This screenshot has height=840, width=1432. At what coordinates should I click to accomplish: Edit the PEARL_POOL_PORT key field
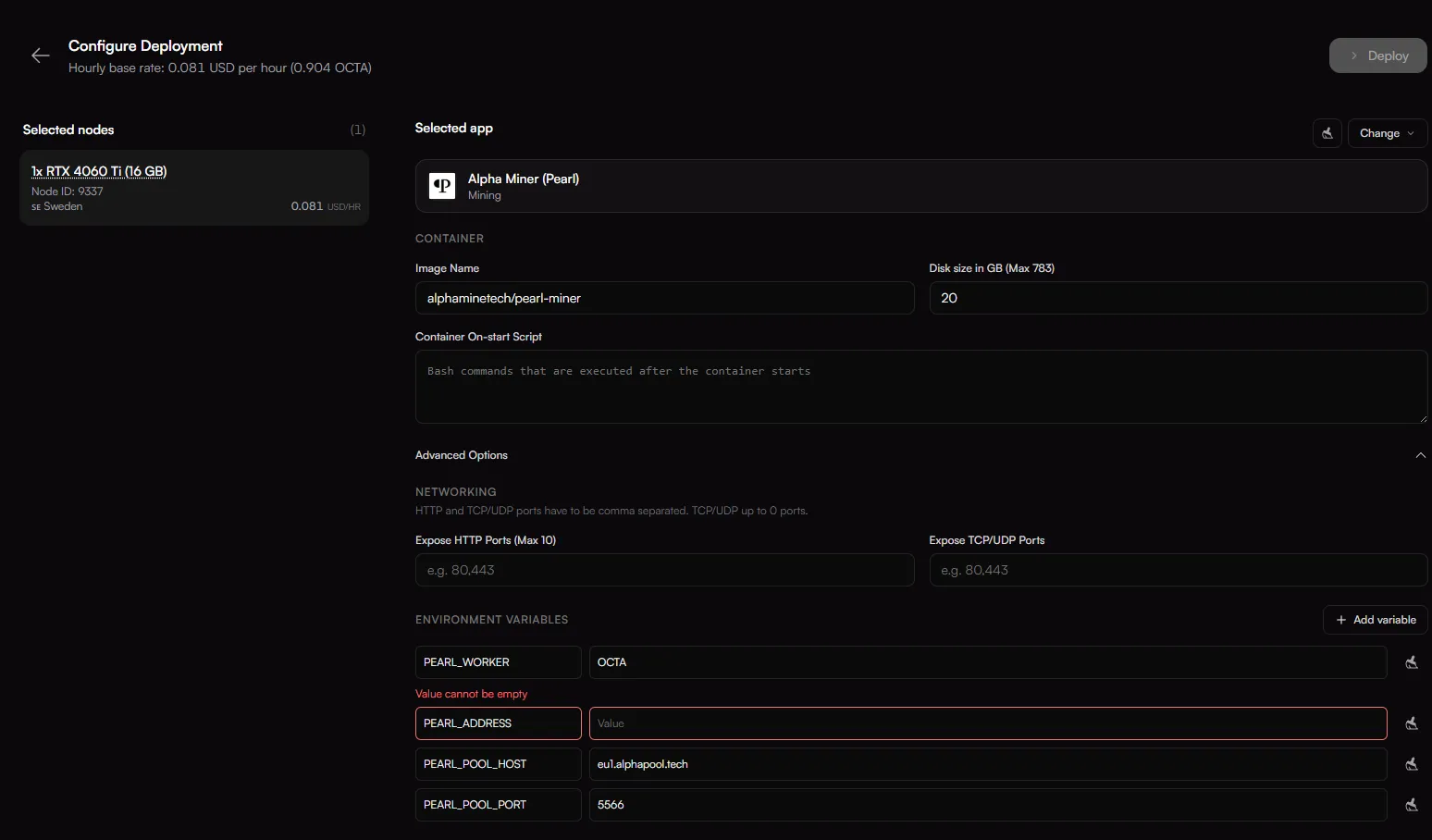(x=498, y=805)
